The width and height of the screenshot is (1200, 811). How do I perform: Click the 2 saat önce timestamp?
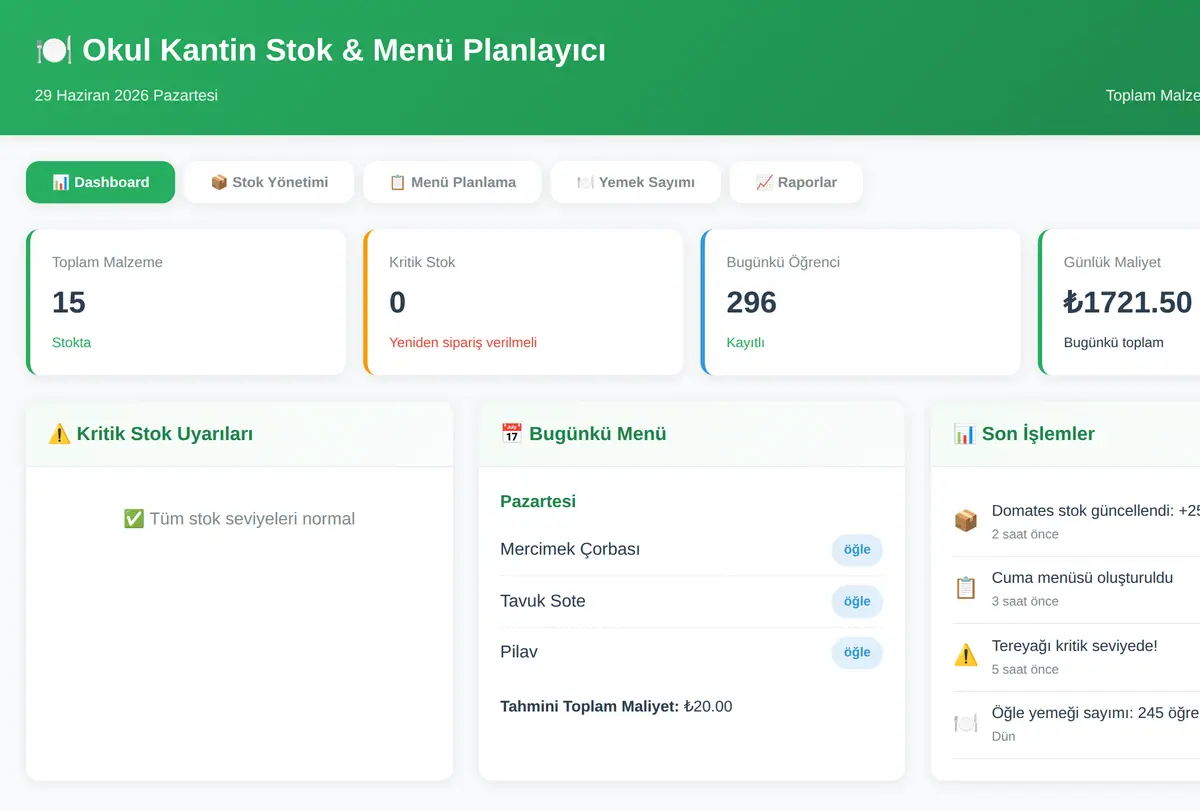pyautogui.click(x=1025, y=534)
